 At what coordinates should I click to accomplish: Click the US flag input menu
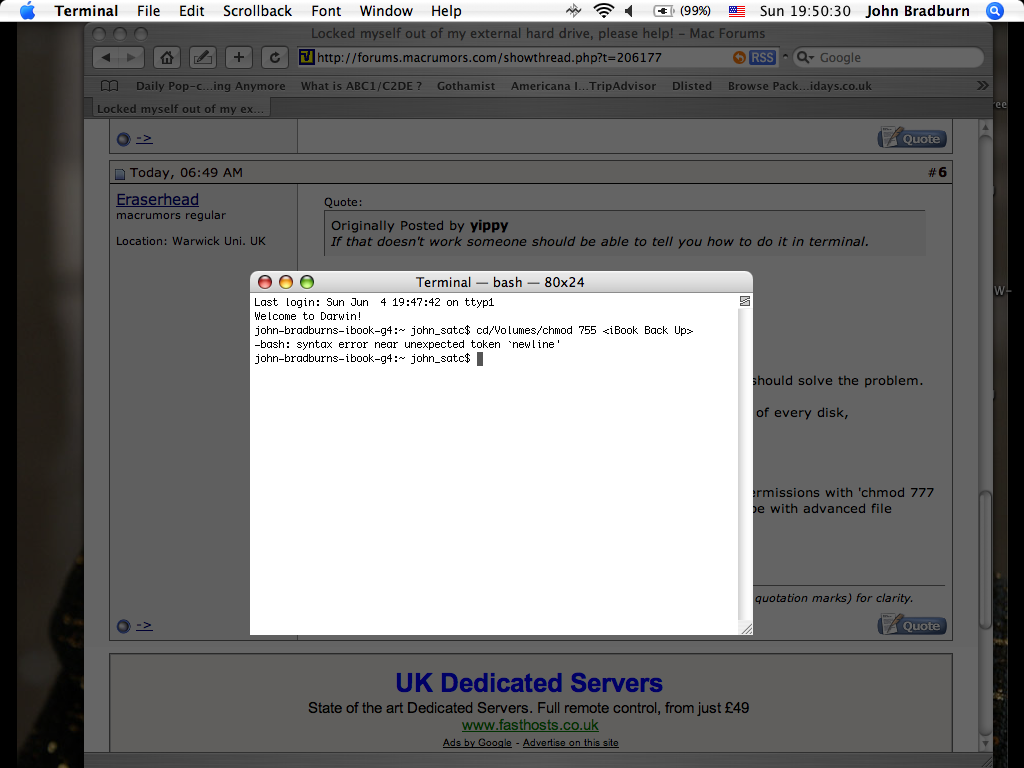point(737,11)
